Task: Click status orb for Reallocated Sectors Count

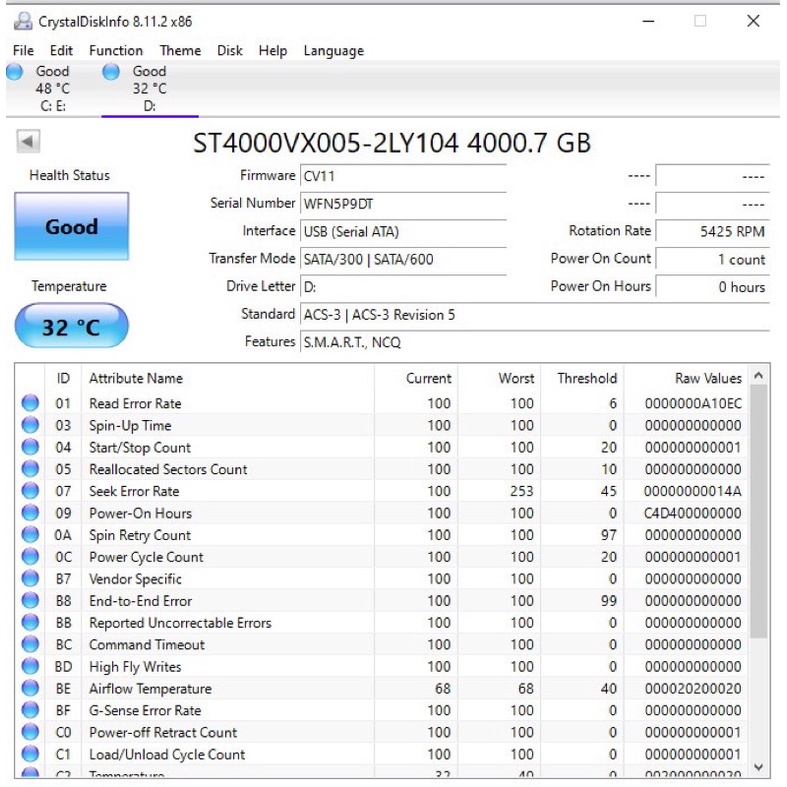Action: 30,469
